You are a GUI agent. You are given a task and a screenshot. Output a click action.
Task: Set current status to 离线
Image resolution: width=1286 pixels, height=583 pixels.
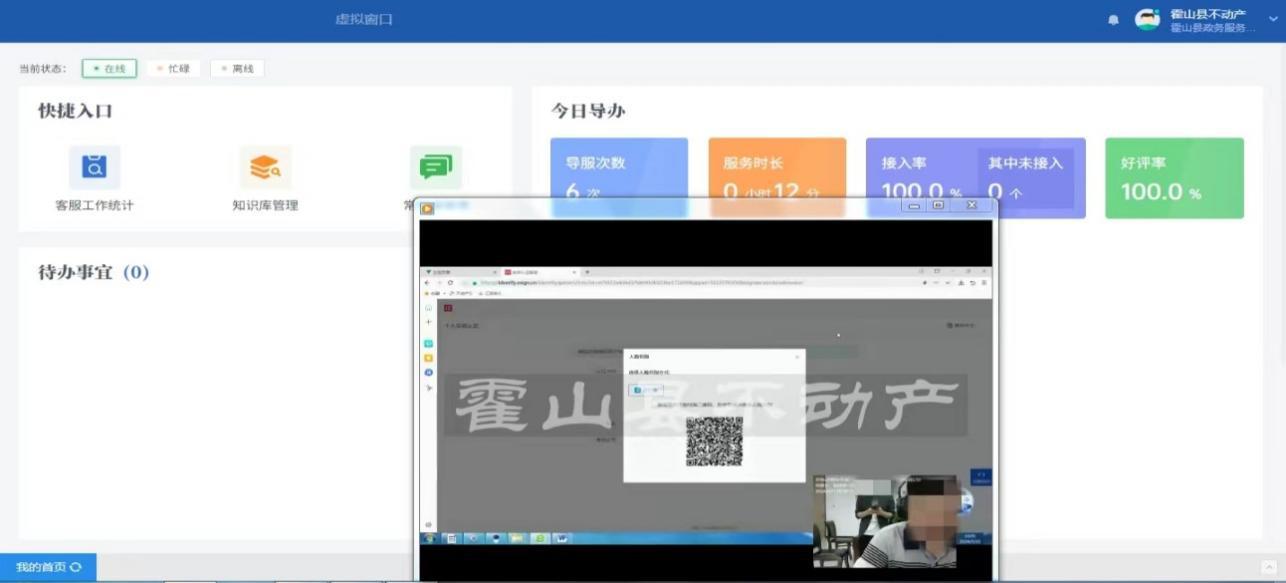point(237,69)
